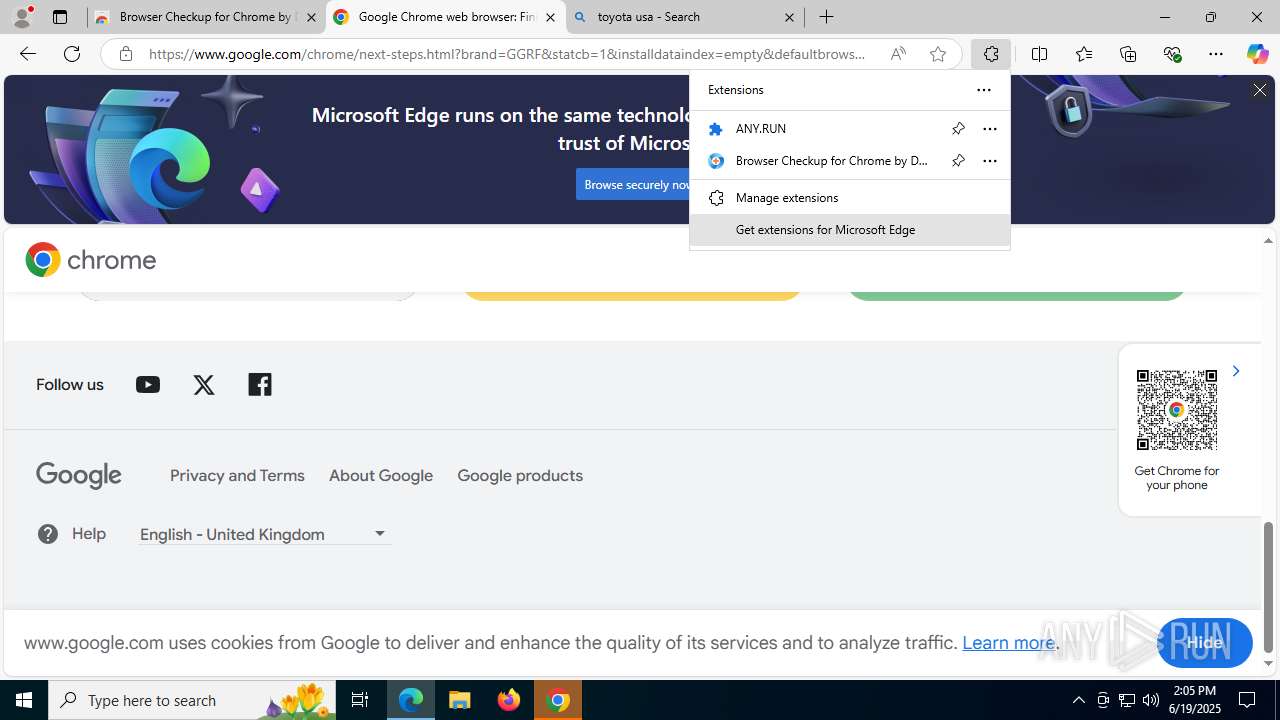Go back to previous page
The image size is (1280, 720).
coord(27,54)
